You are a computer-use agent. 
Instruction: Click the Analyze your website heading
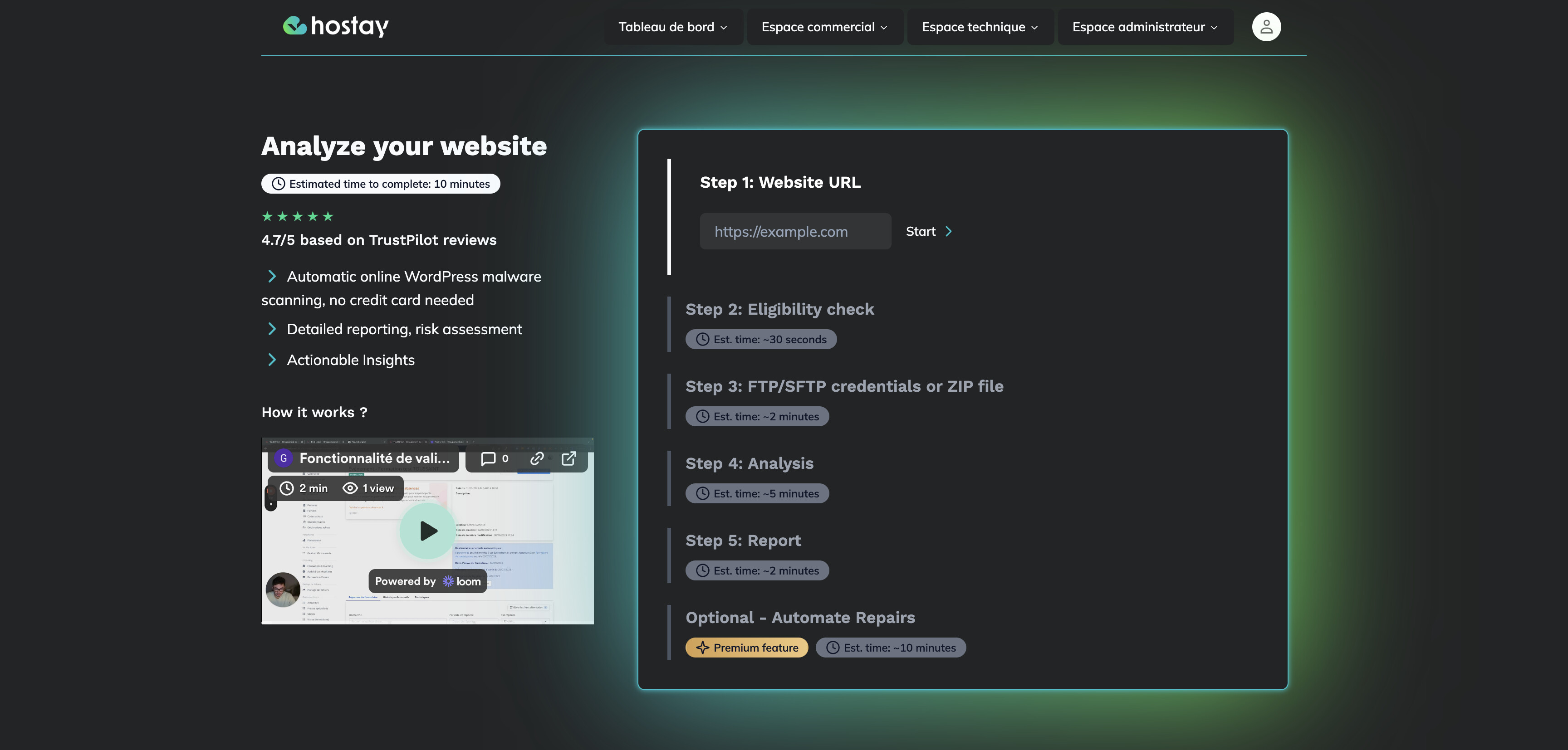coord(404,146)
